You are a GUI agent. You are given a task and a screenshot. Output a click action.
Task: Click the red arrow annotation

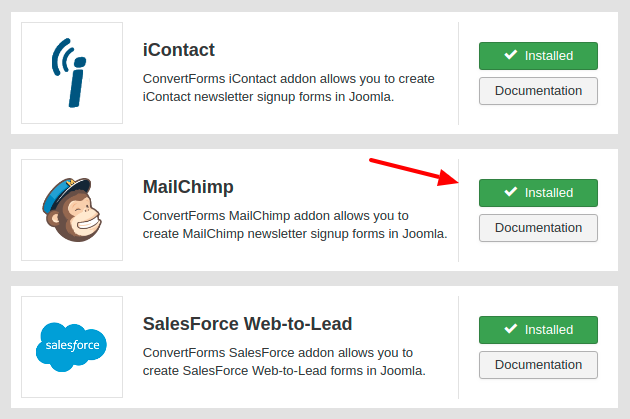[412, 171]
